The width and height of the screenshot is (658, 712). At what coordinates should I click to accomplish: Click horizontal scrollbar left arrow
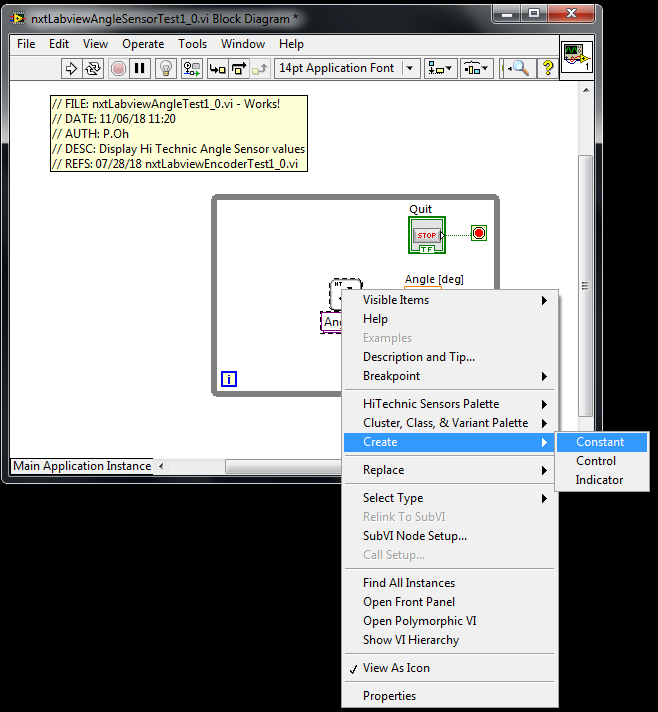161,466
